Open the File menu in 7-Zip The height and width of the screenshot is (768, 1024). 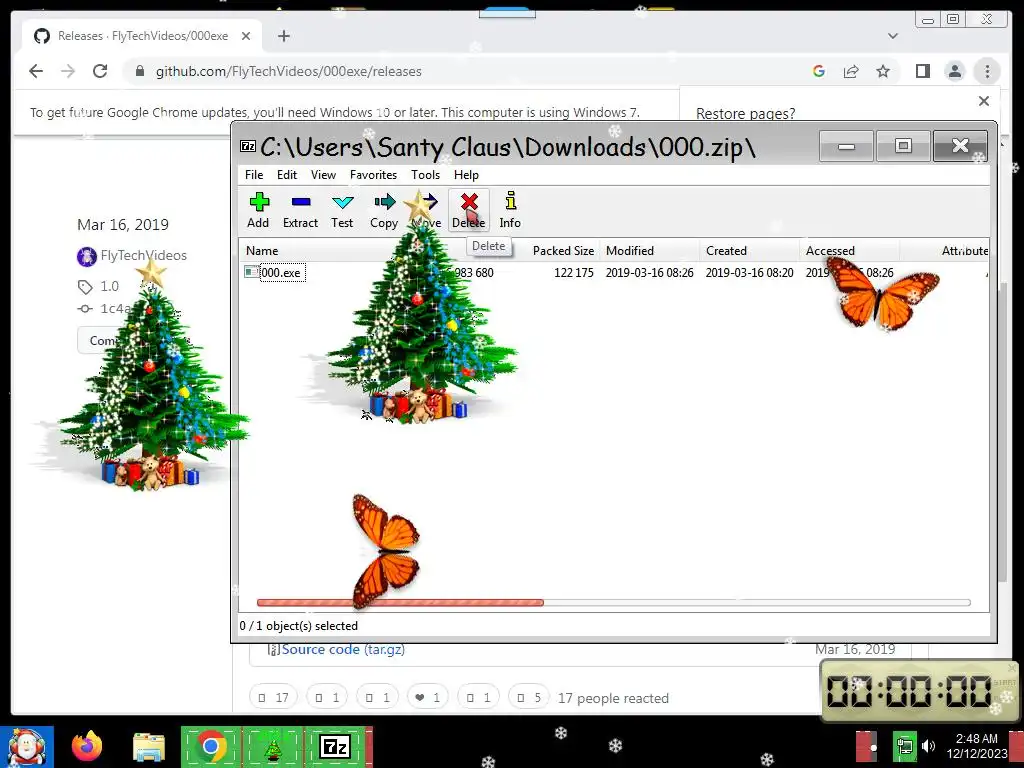[254, 174]
